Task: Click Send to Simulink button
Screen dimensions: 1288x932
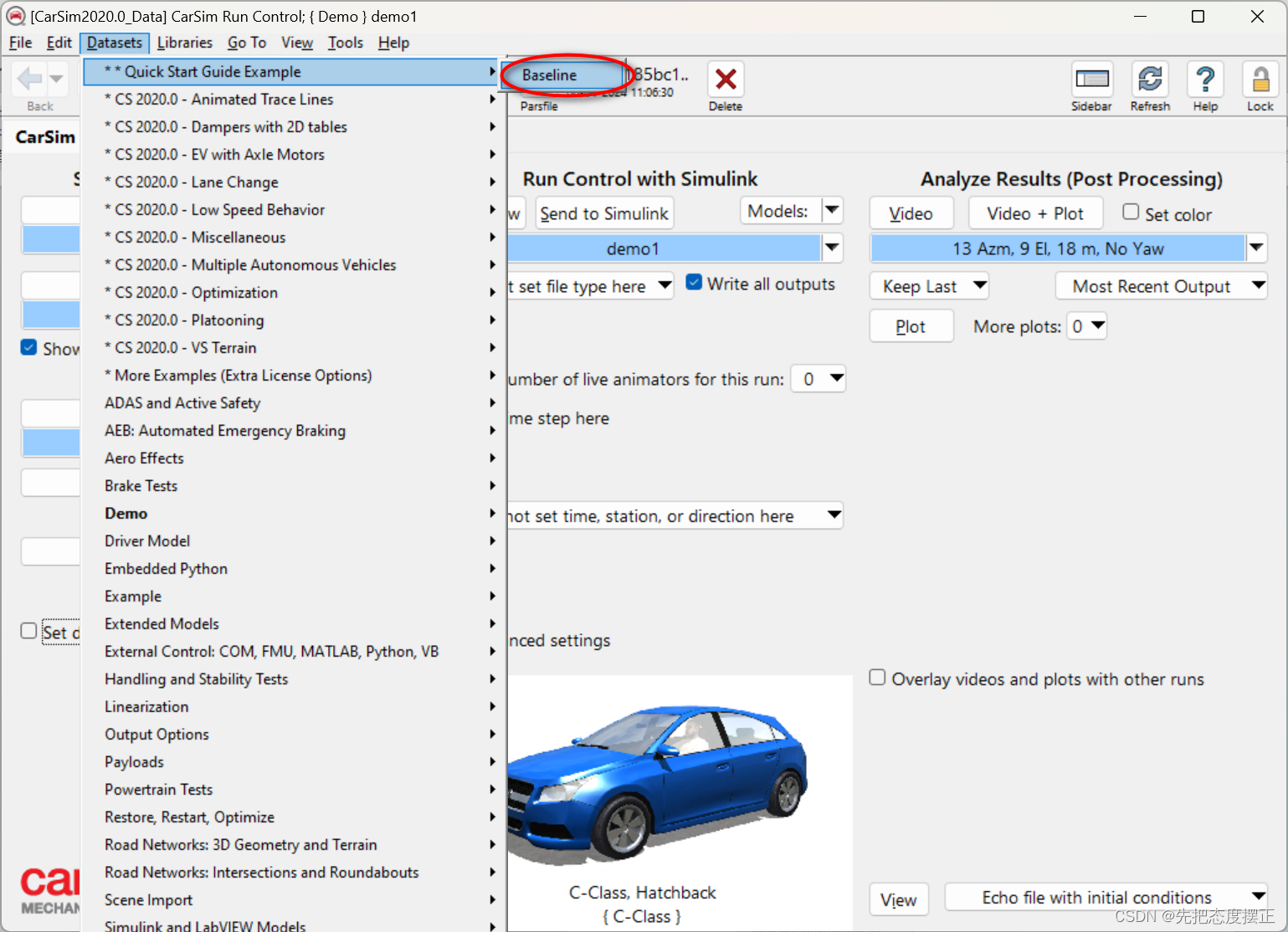Action: [x=604, y=213]
